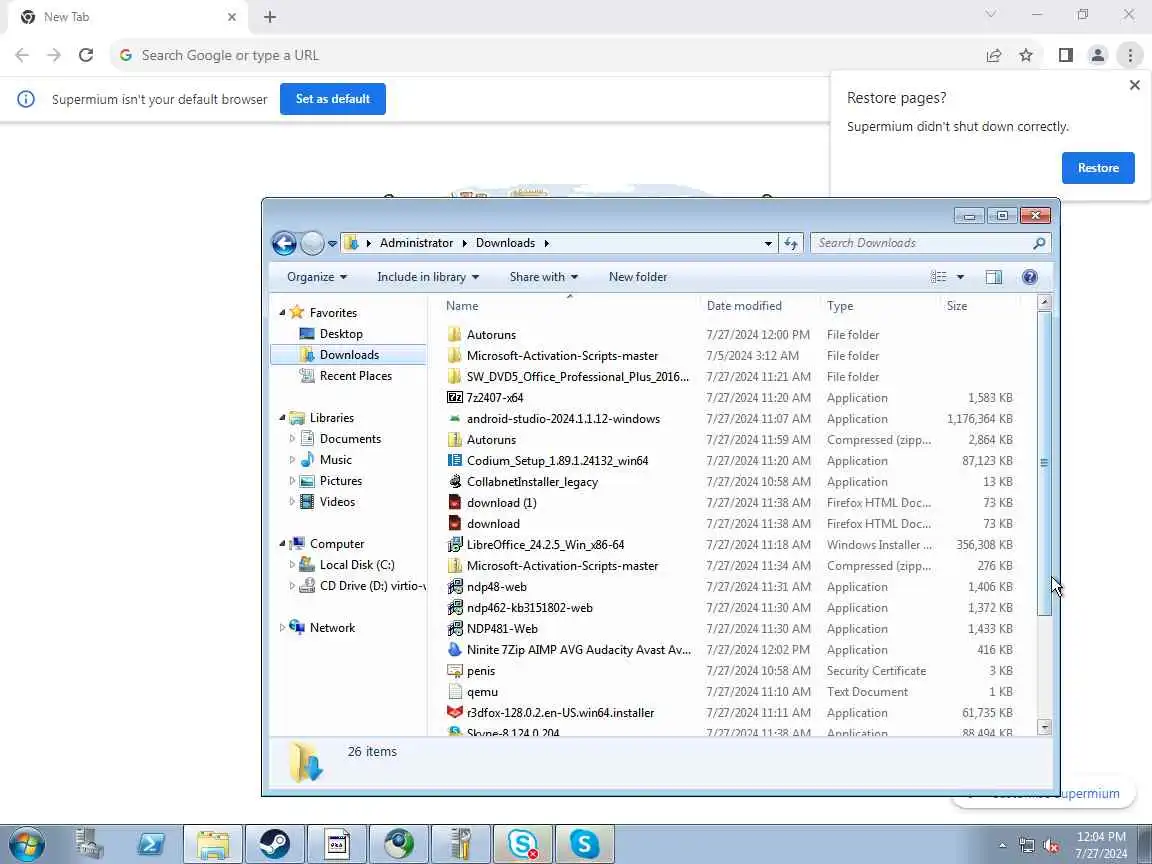Collapse the Favorites tree group
Image resolution: width=1152 pixels, height=864 pixels.
(x=282, y=313)
